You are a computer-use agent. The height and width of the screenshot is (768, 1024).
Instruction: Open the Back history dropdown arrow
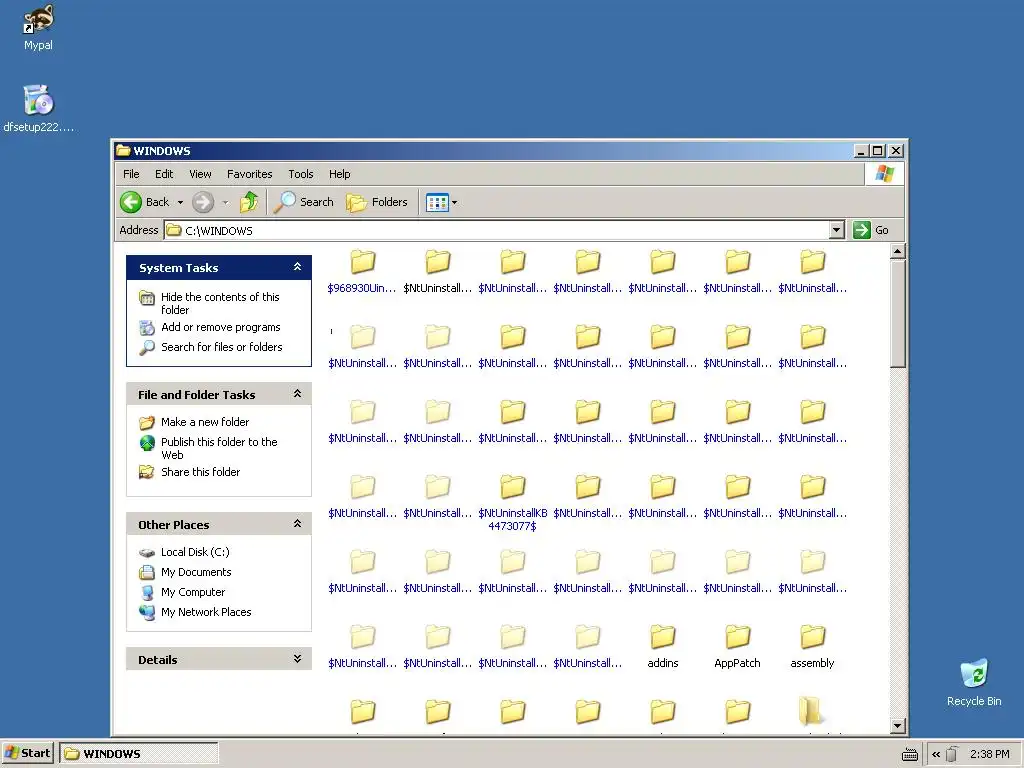180,202
